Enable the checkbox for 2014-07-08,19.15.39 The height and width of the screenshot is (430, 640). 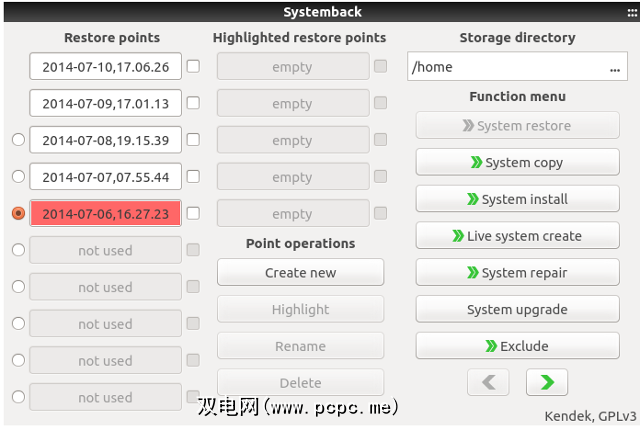[x=193, y=140]
